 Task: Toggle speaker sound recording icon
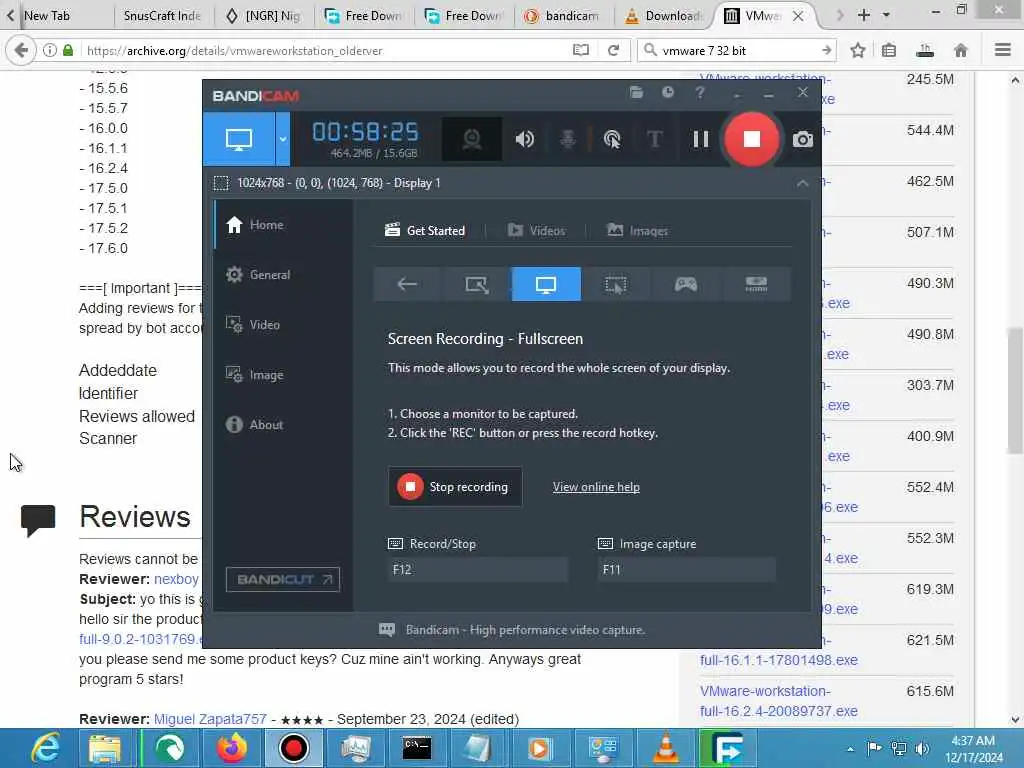click(524, 138)
